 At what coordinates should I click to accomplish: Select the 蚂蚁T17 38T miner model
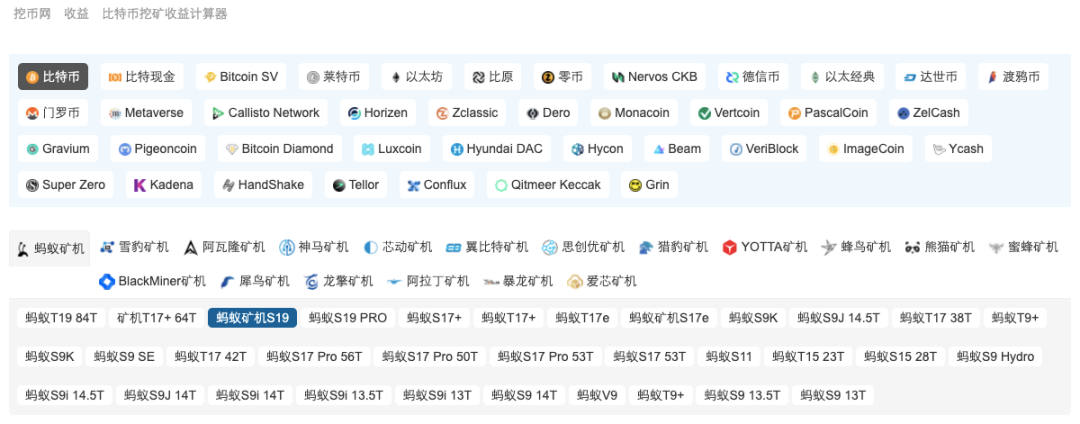click(x=935, y=317)
